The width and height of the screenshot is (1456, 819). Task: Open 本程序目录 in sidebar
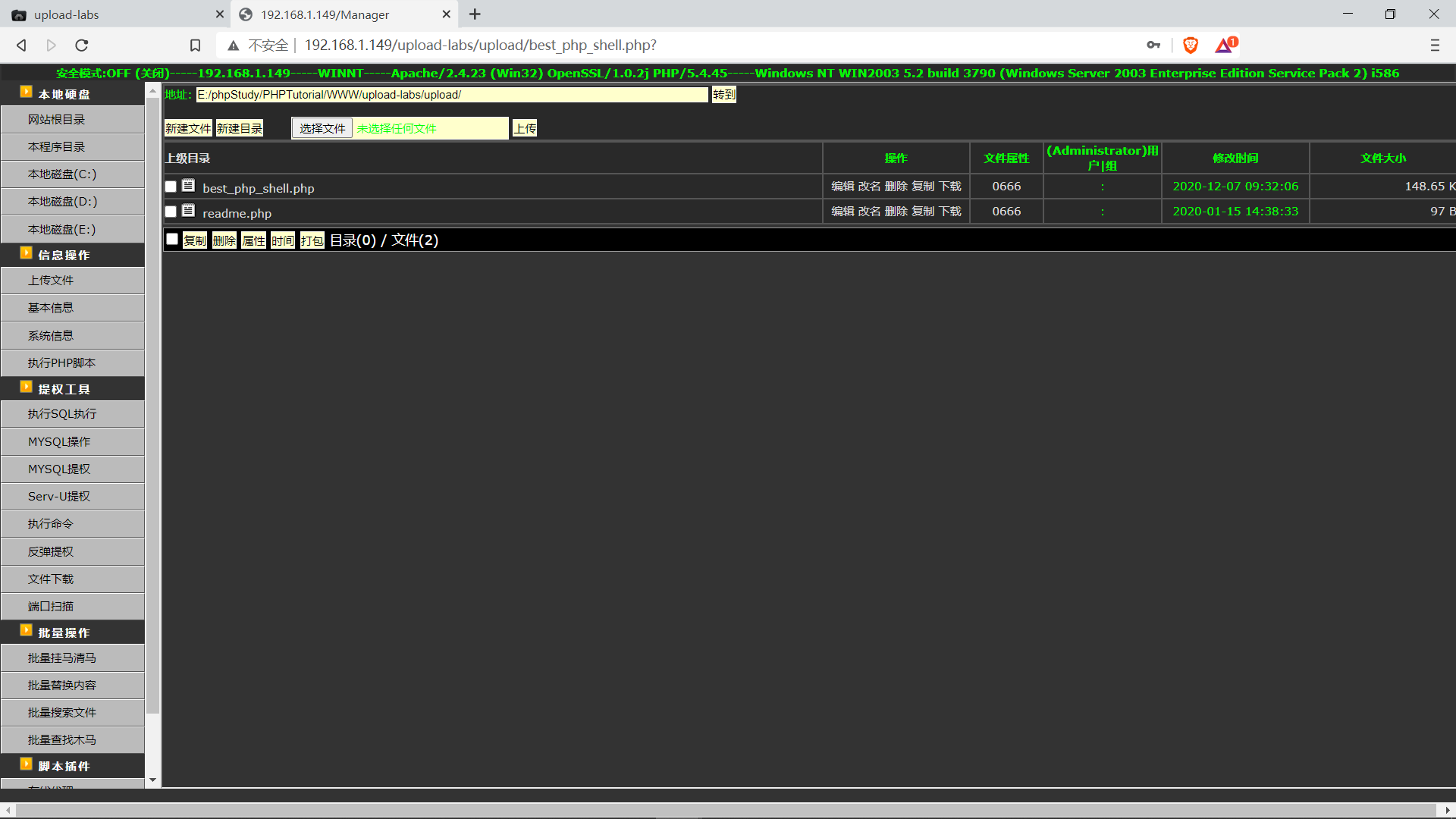[73, 147]
